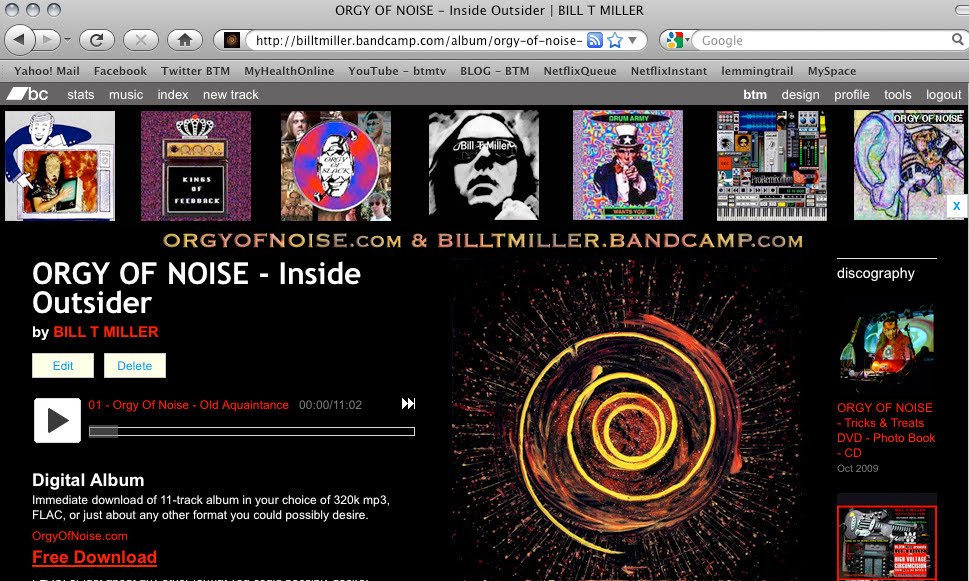969x581 pixels.
Task: Click the 00:00/11:02 track time text
Action: click(331, 405)
